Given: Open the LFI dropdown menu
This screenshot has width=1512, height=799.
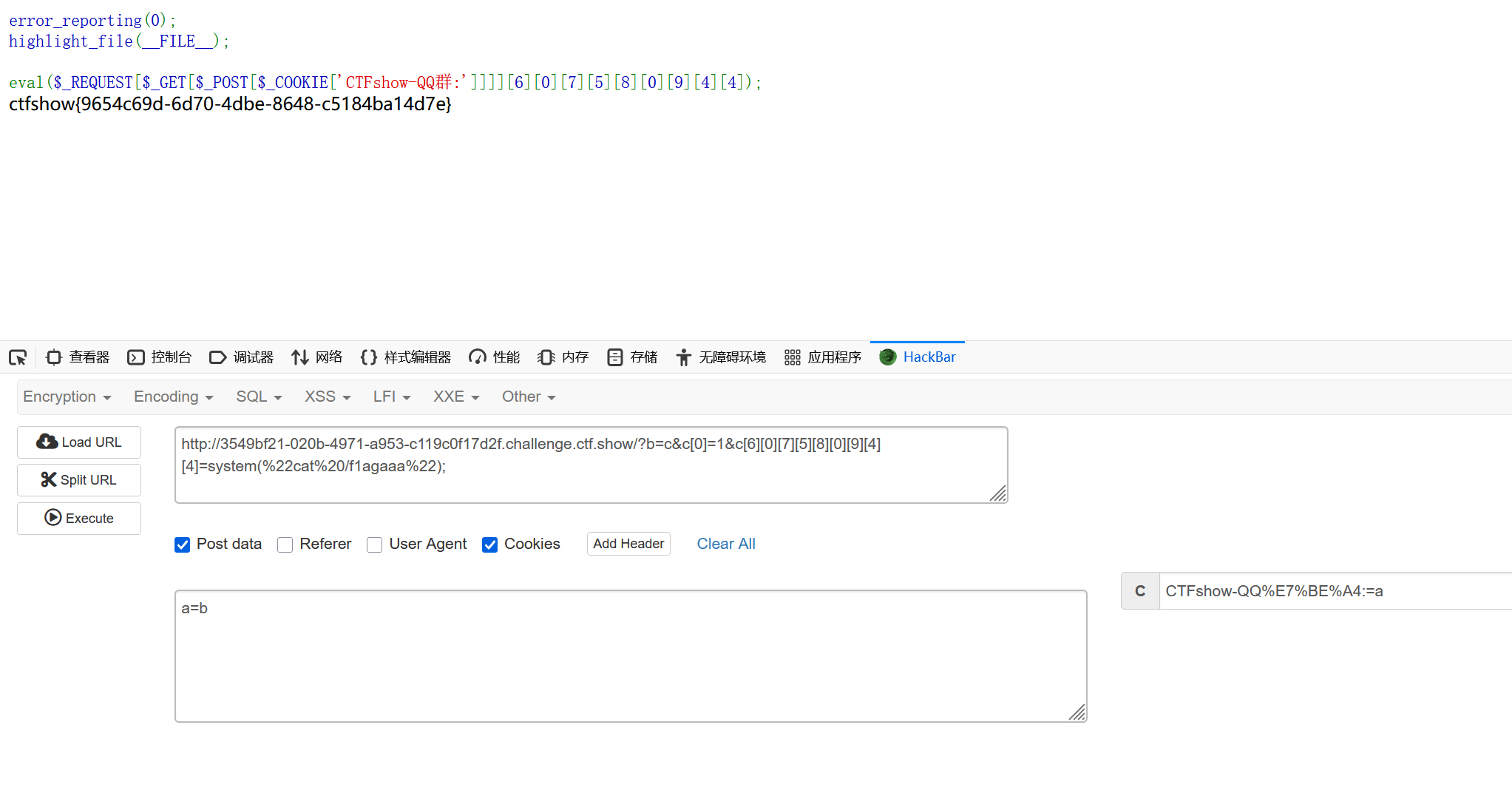Looking at the screenshot, I should 391,397.
